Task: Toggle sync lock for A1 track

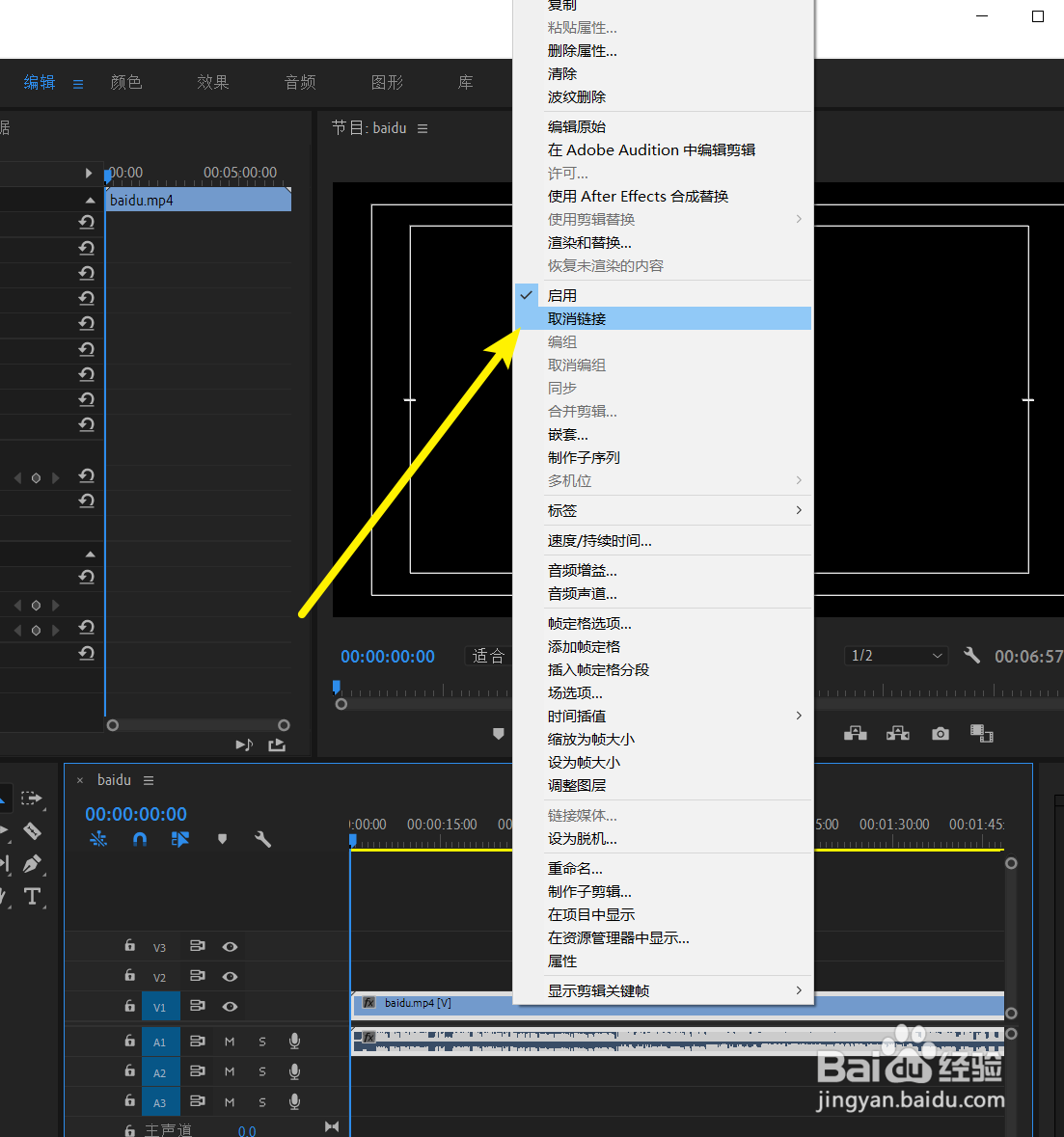Action: [x=198, y=1041]
